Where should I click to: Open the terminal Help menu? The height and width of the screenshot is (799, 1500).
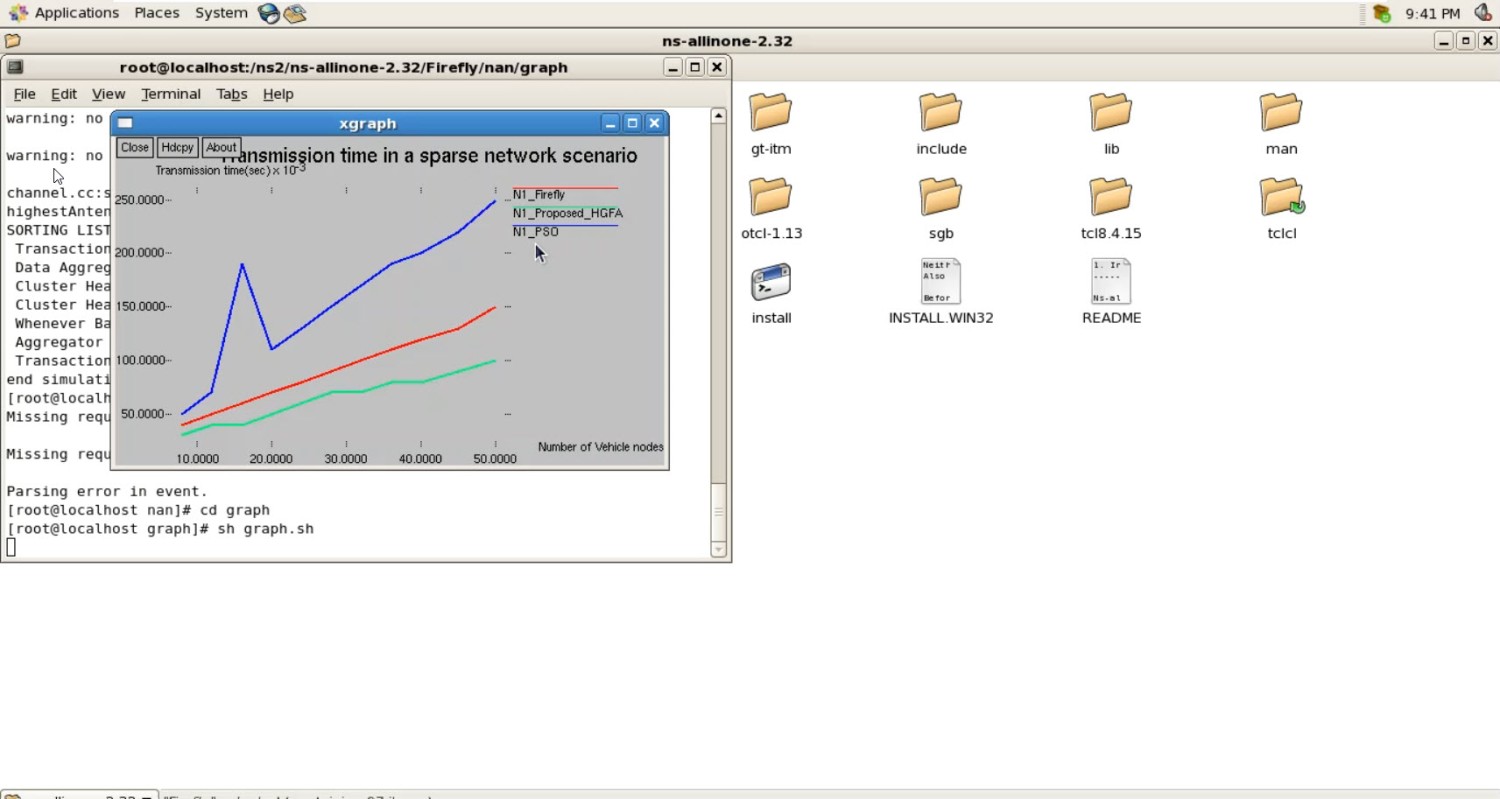pyautogui.click(x=278, y=94)
